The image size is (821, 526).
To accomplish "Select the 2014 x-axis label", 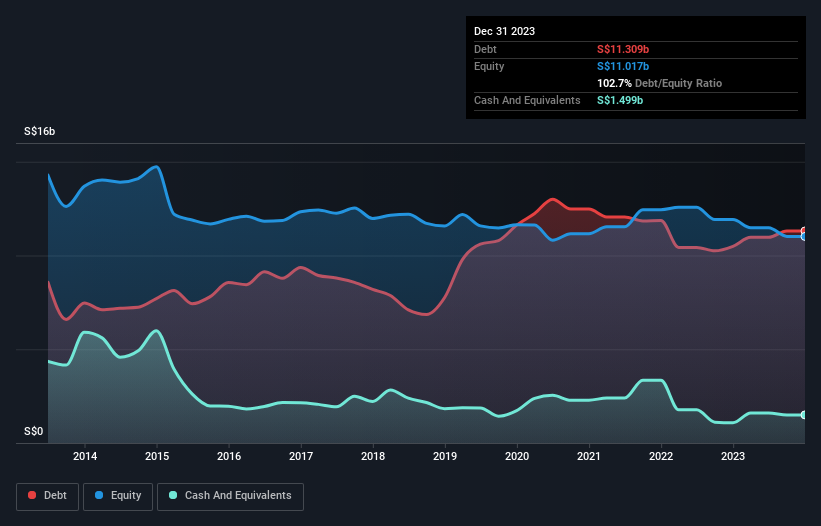I will 85,456.
